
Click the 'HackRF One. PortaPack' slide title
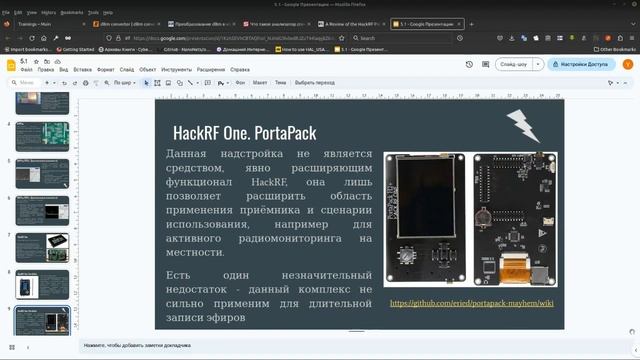coord(244,133)
